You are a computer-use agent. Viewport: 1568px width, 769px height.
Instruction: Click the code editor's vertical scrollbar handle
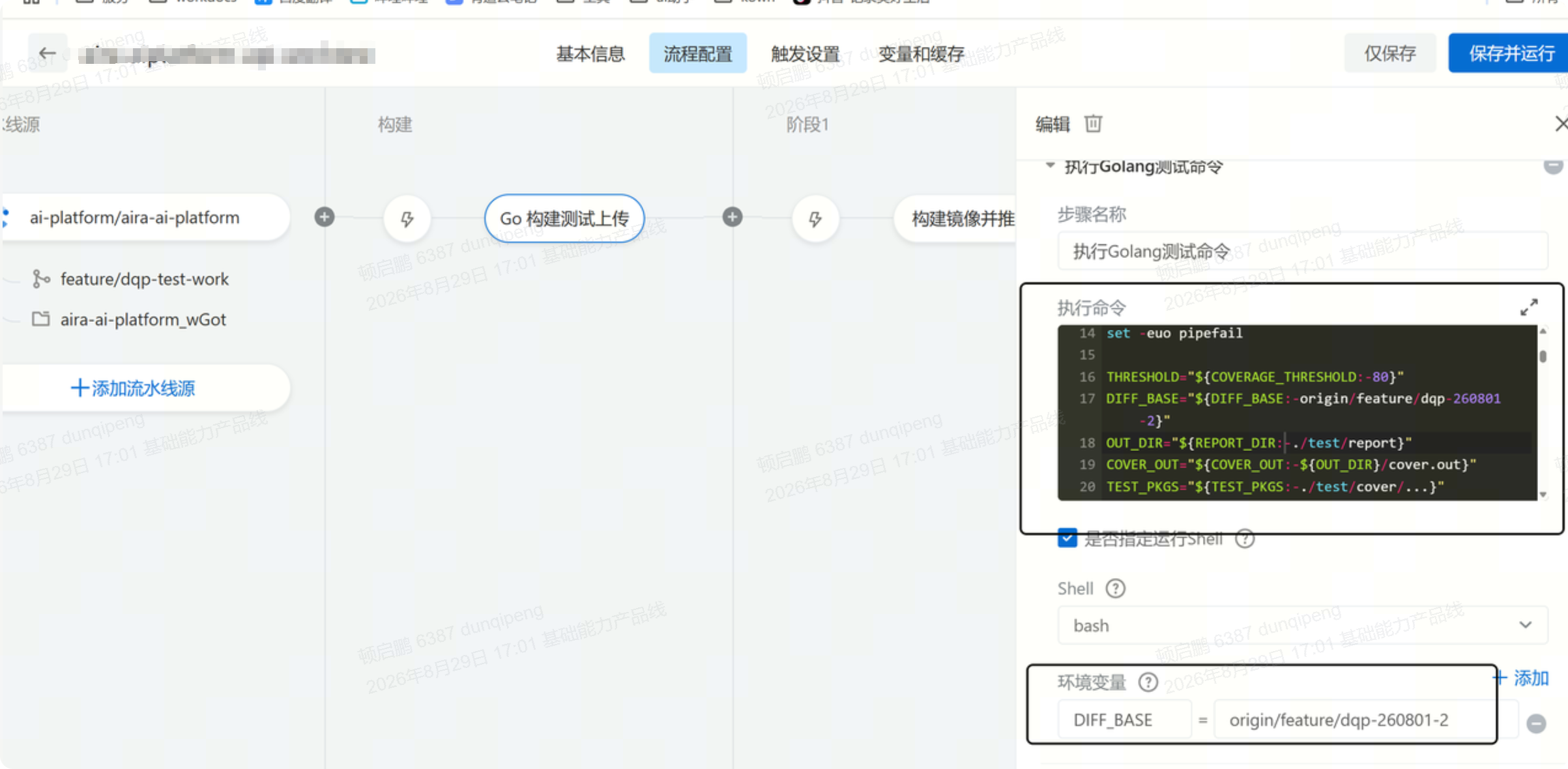(x=1543, y=356)
